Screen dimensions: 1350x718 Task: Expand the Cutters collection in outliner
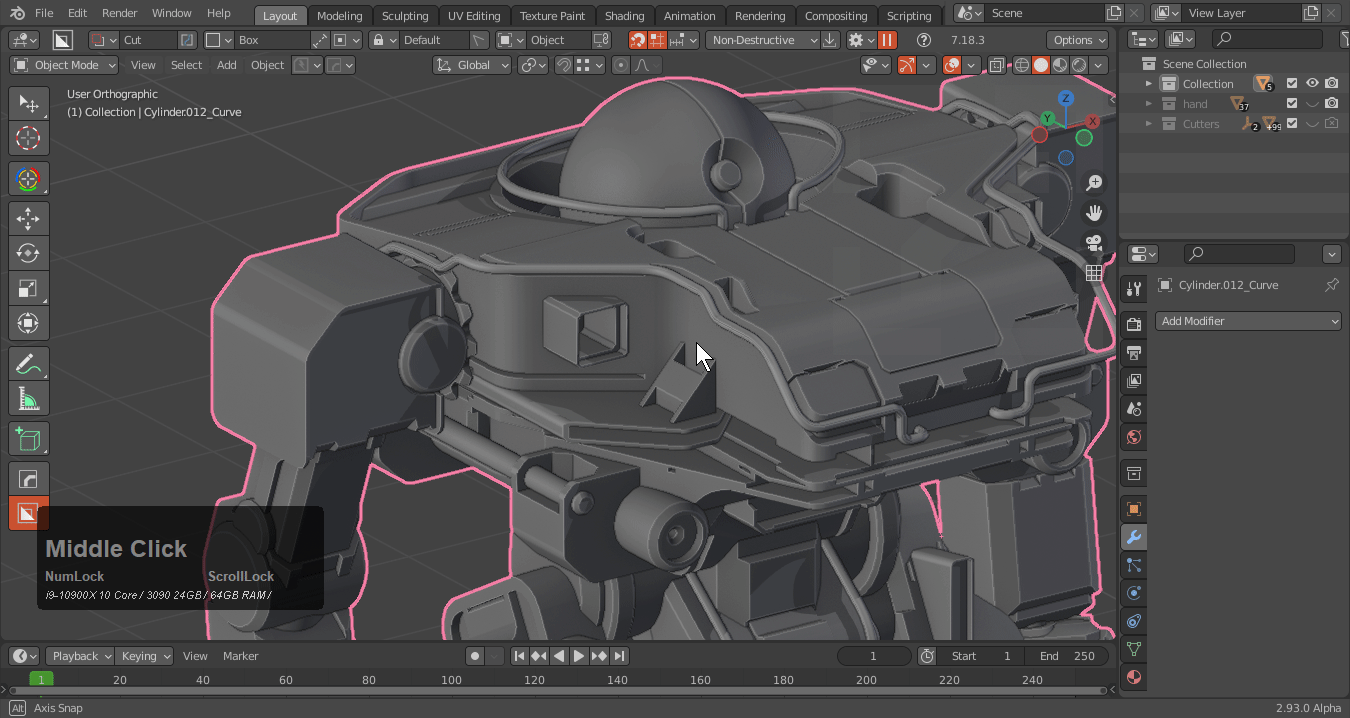(x=1149, y=124)
